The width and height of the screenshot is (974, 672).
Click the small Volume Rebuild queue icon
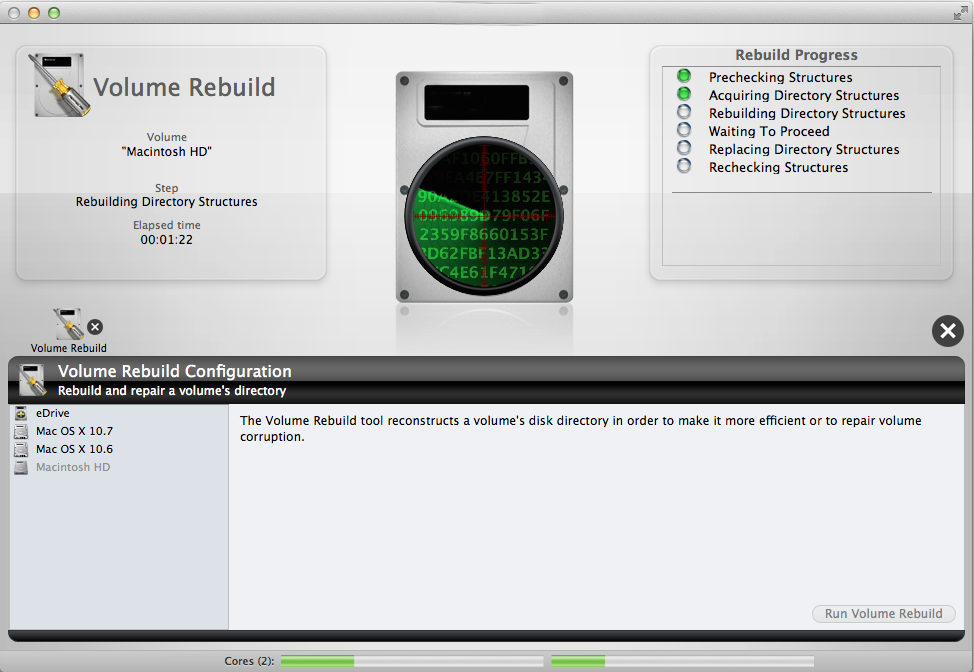pos(68,324)
